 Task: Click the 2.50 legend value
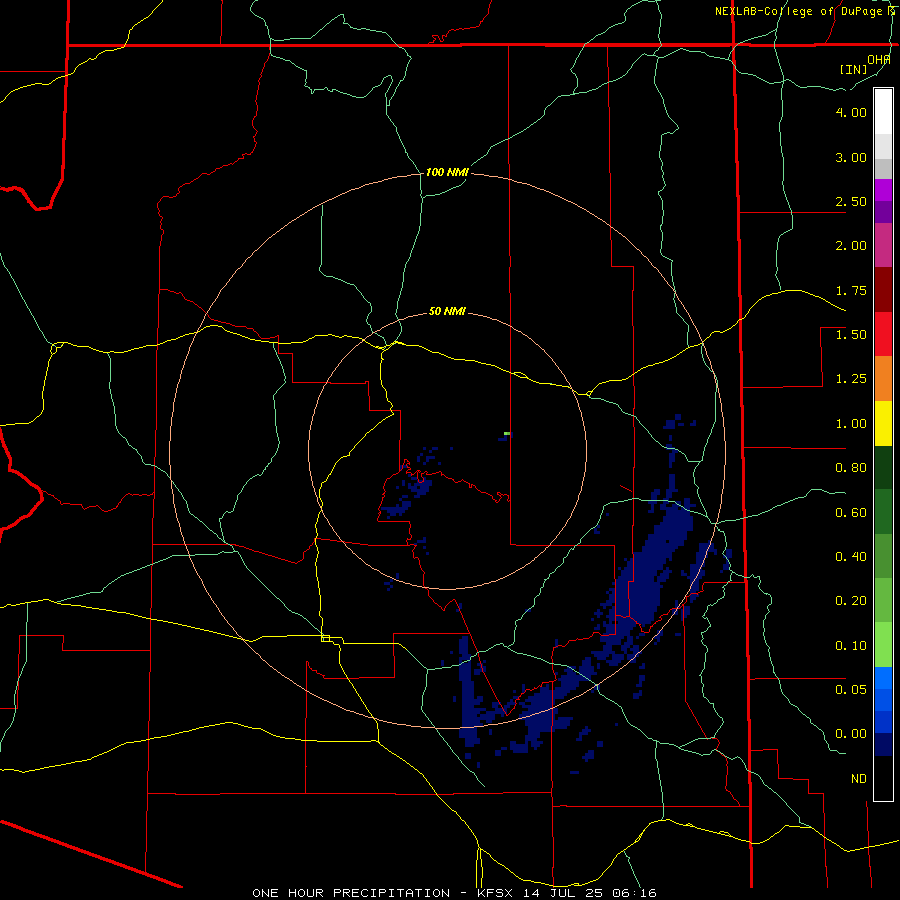pyautogui.click(x=851, y=201)
